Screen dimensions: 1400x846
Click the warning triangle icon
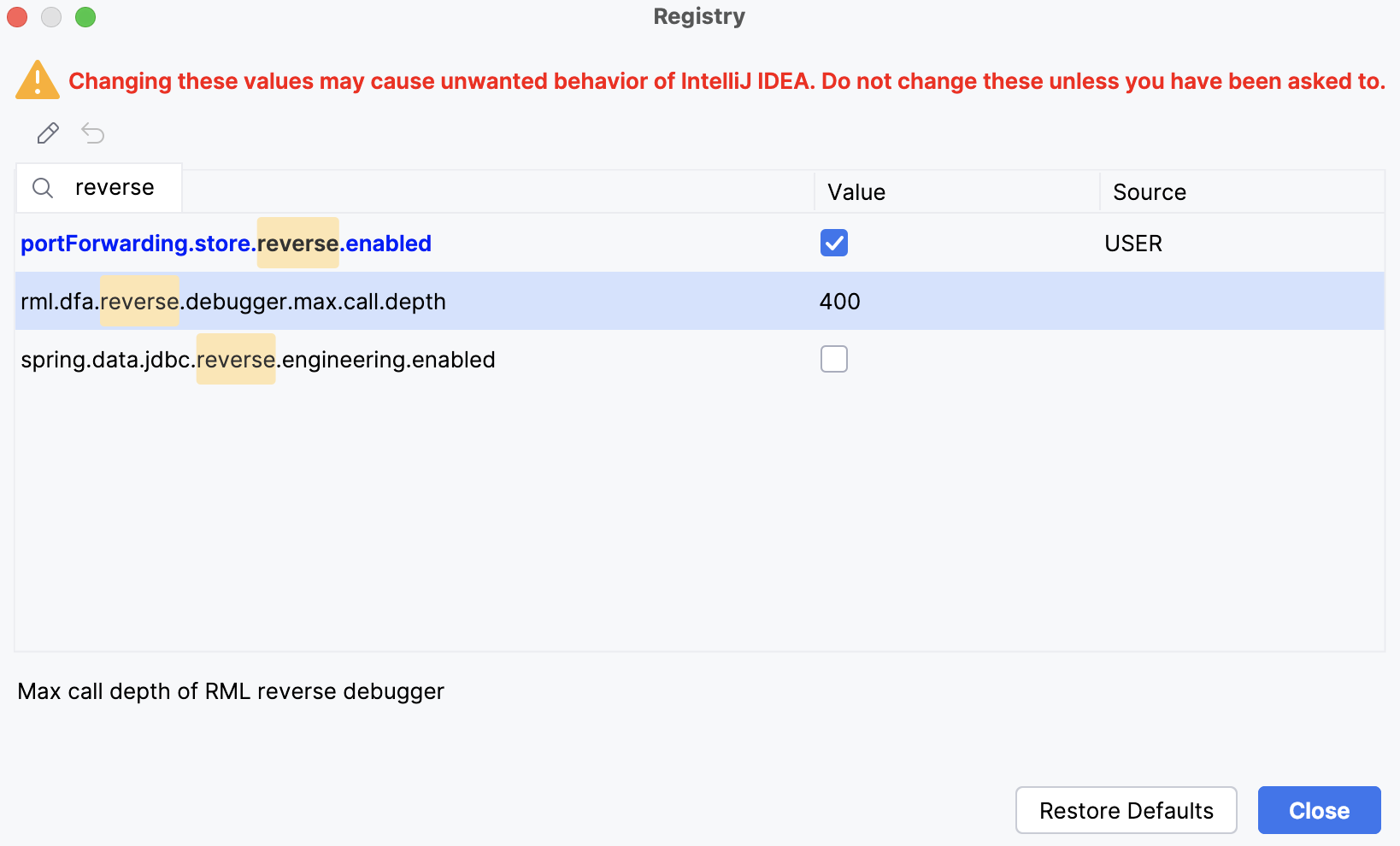(36, 79)
